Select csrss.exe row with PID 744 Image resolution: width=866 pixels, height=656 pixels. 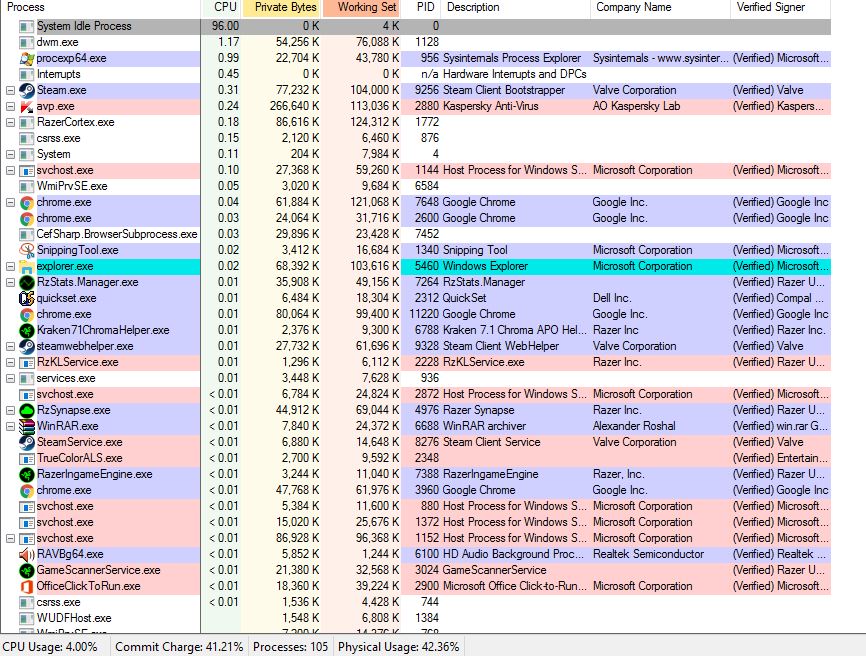(x=415, y=602)
